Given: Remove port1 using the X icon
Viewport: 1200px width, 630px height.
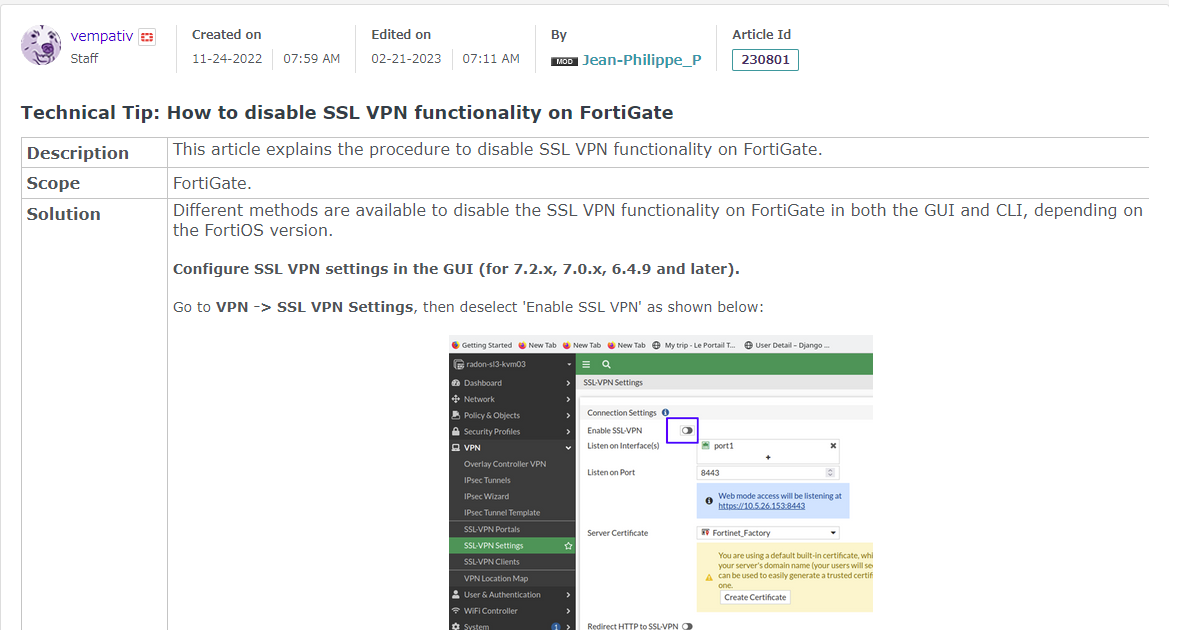Looking at the screenshot, I should tap(833, 445).
